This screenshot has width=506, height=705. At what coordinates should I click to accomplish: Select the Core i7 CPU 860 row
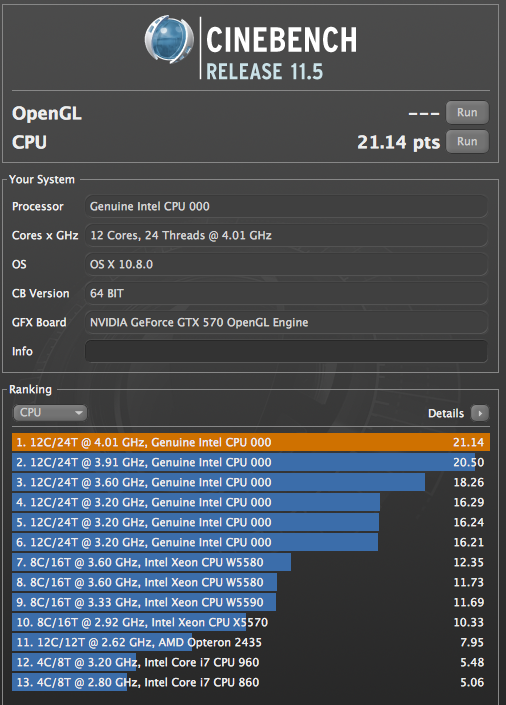click(251, 682)
